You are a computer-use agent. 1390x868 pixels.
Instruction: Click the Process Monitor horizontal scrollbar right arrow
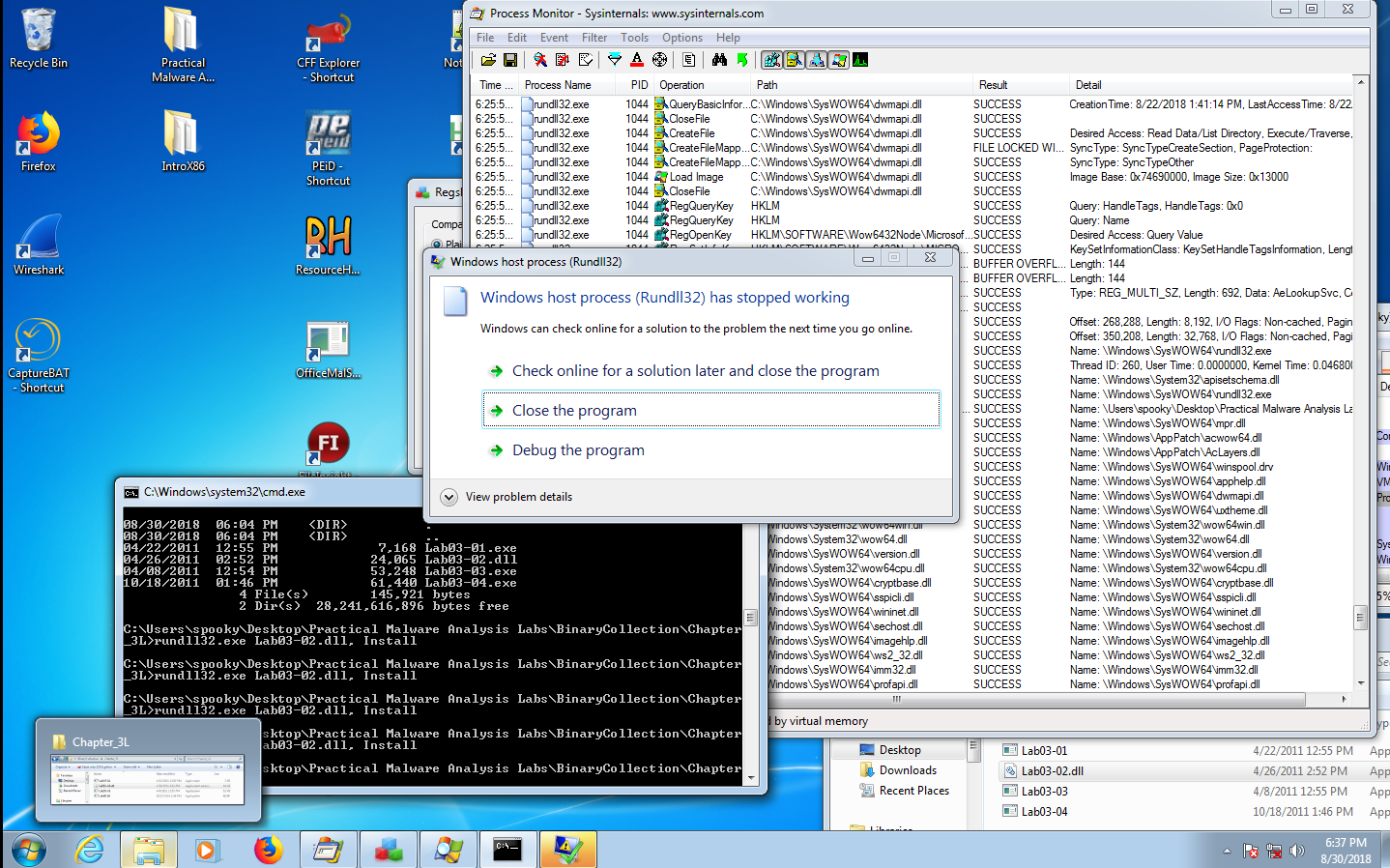pos(1344,699)
